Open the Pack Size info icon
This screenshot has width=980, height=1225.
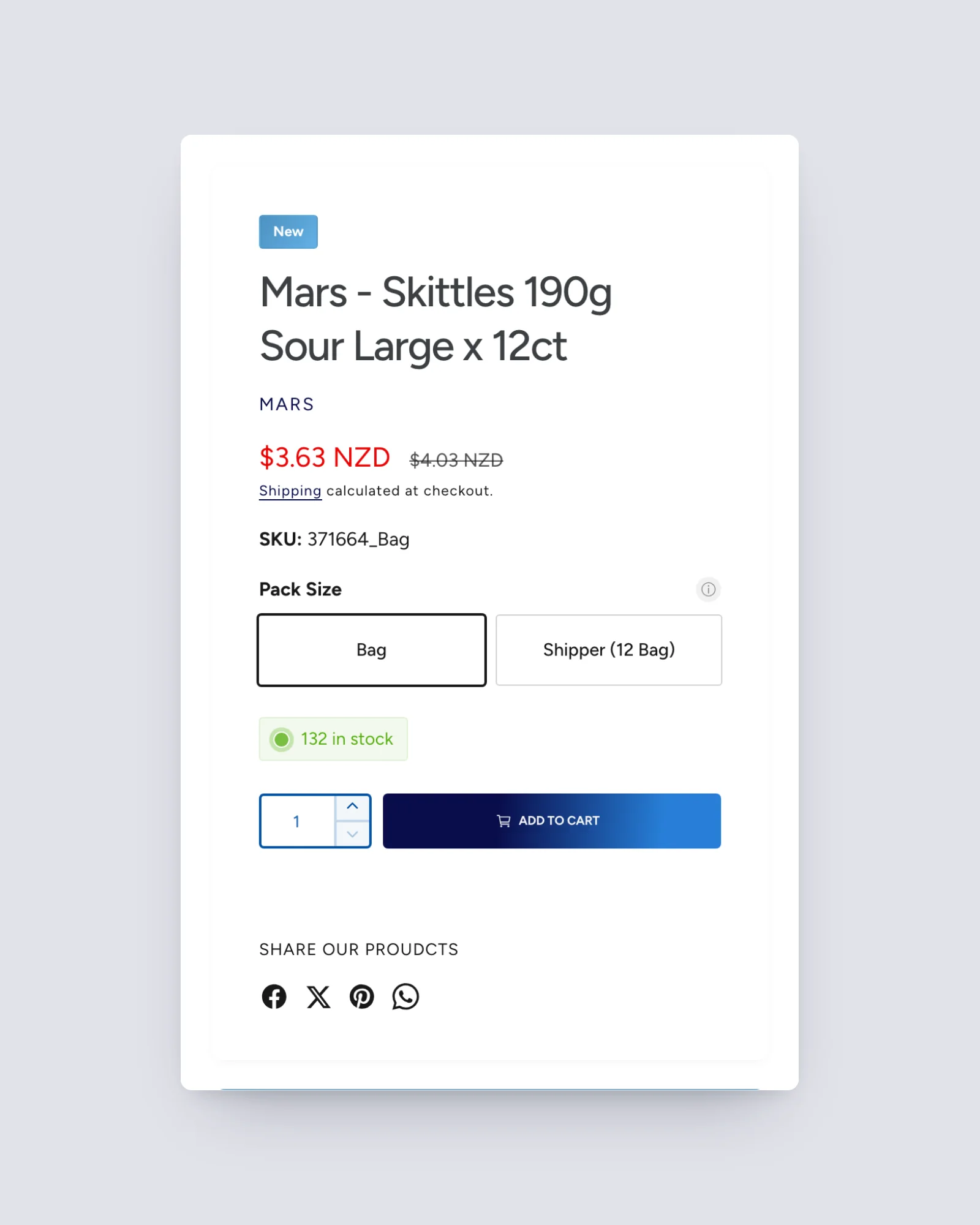pos(708,589)
